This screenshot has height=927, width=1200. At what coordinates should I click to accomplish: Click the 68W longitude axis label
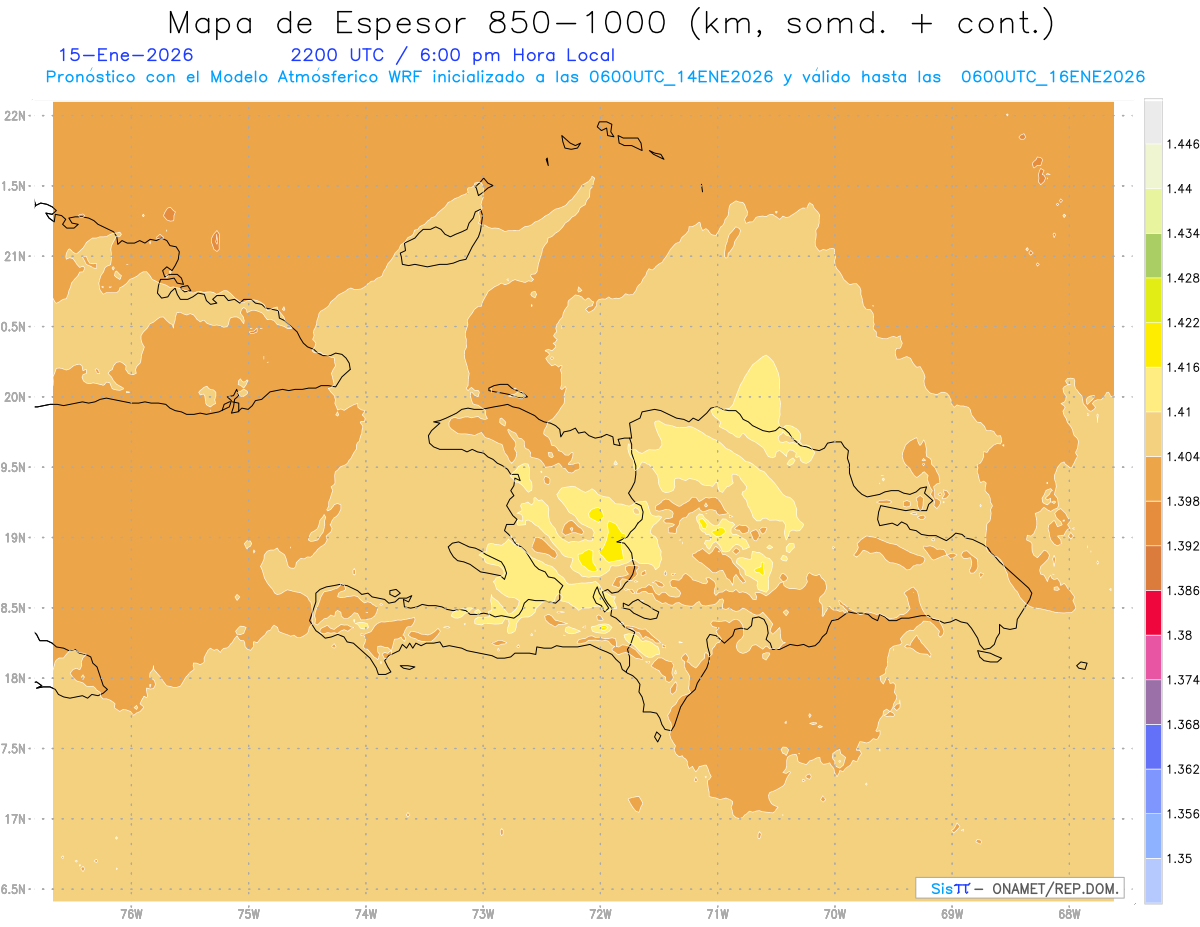pyautogui.click(x=1069, y=914)
